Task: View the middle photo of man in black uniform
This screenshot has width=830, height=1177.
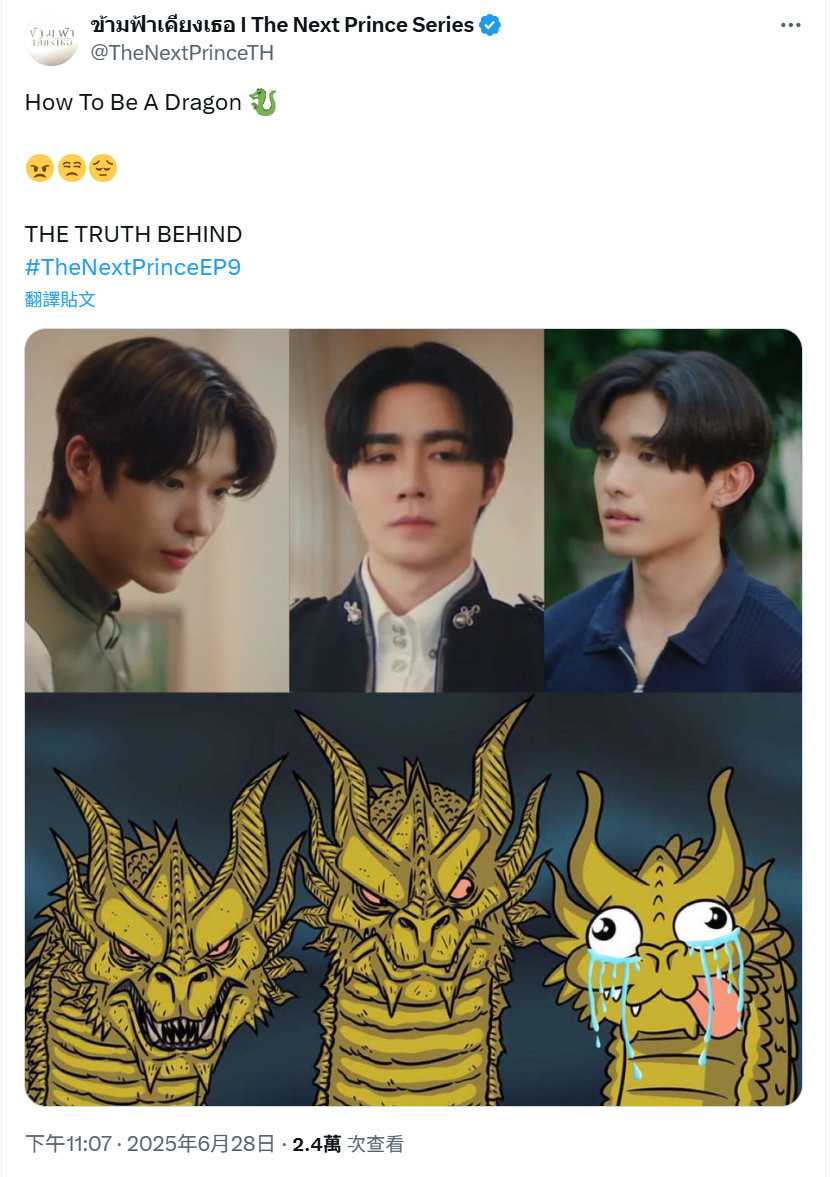Action: click(417, 510)
